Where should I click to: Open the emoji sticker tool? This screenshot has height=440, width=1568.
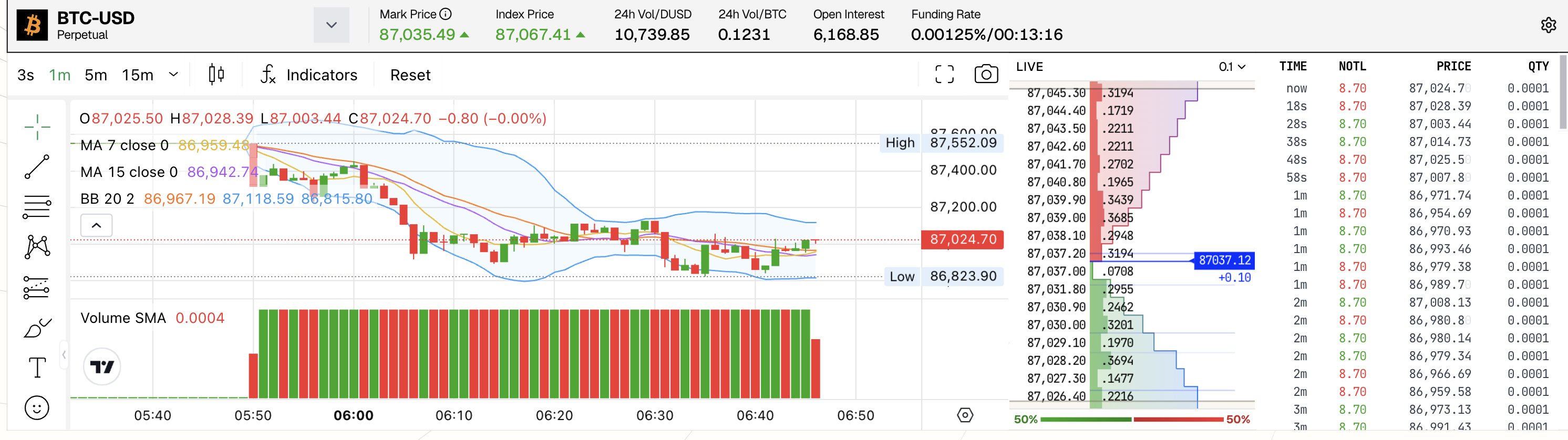37,408
